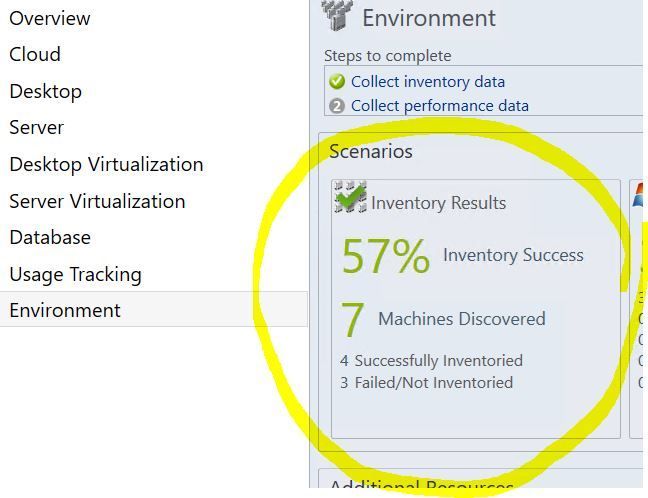The height and width of the screenshot is (498, 648).
Task: Select the Environment sidebar item
Action: 65,310
